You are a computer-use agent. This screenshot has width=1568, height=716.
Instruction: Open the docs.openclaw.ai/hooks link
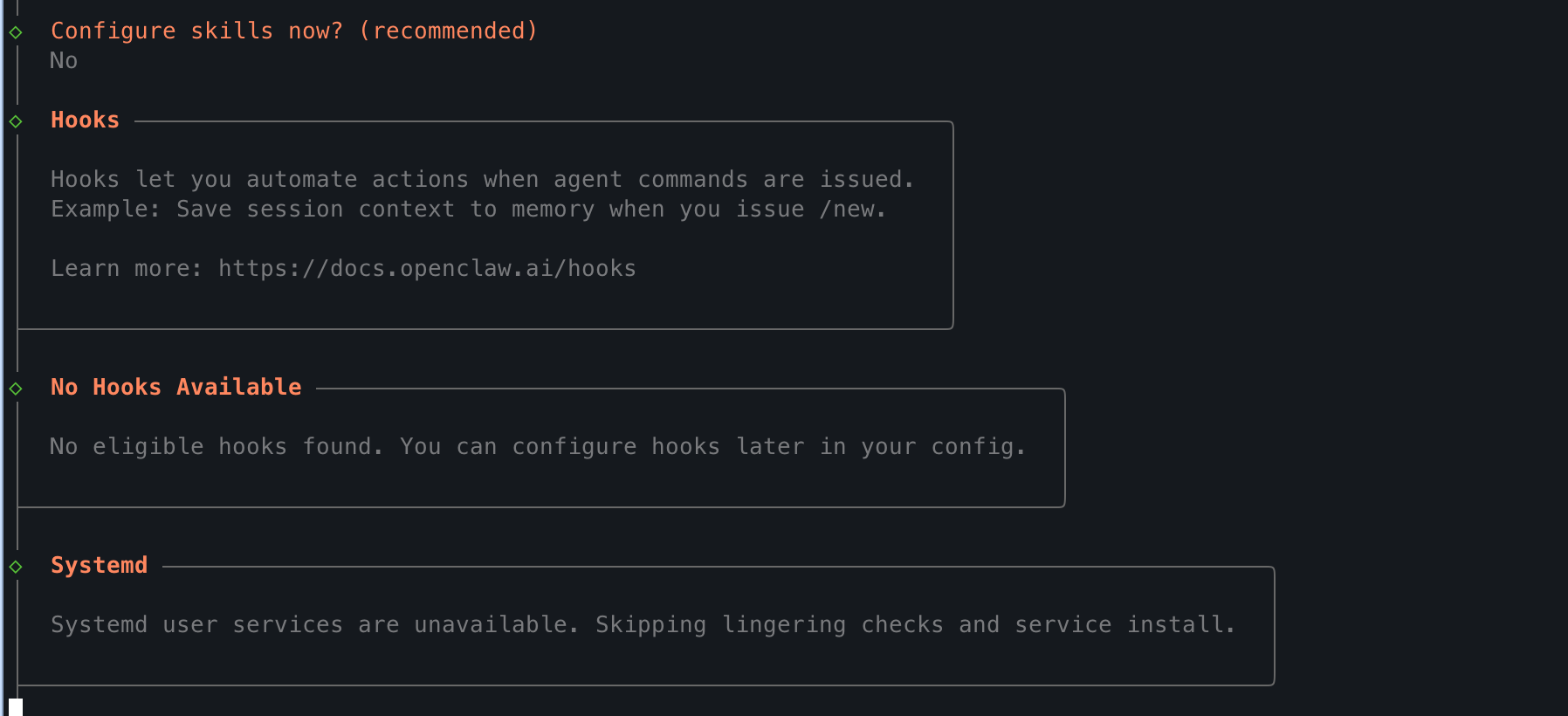[x=427, y=268]
